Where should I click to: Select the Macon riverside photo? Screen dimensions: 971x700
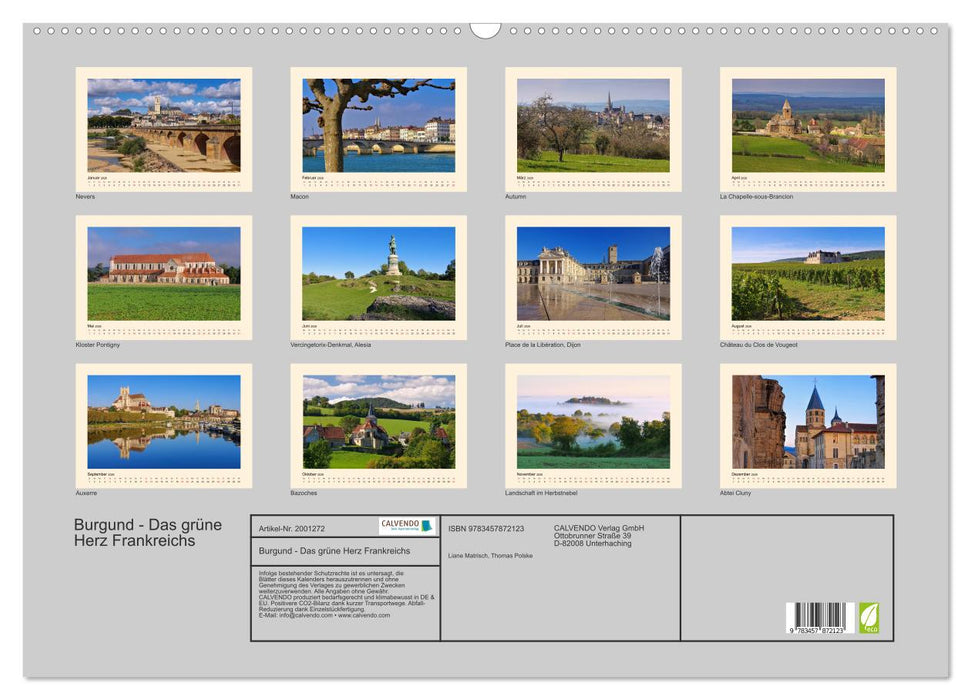378,125
